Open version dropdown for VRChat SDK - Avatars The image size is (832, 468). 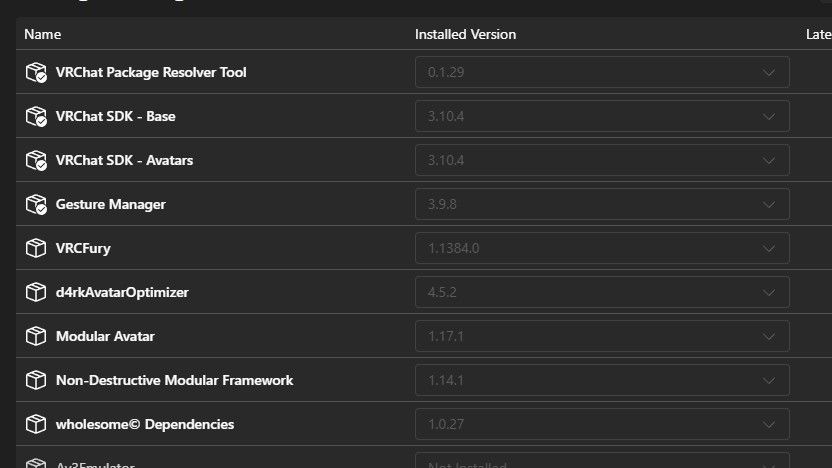tap(602, 160)
